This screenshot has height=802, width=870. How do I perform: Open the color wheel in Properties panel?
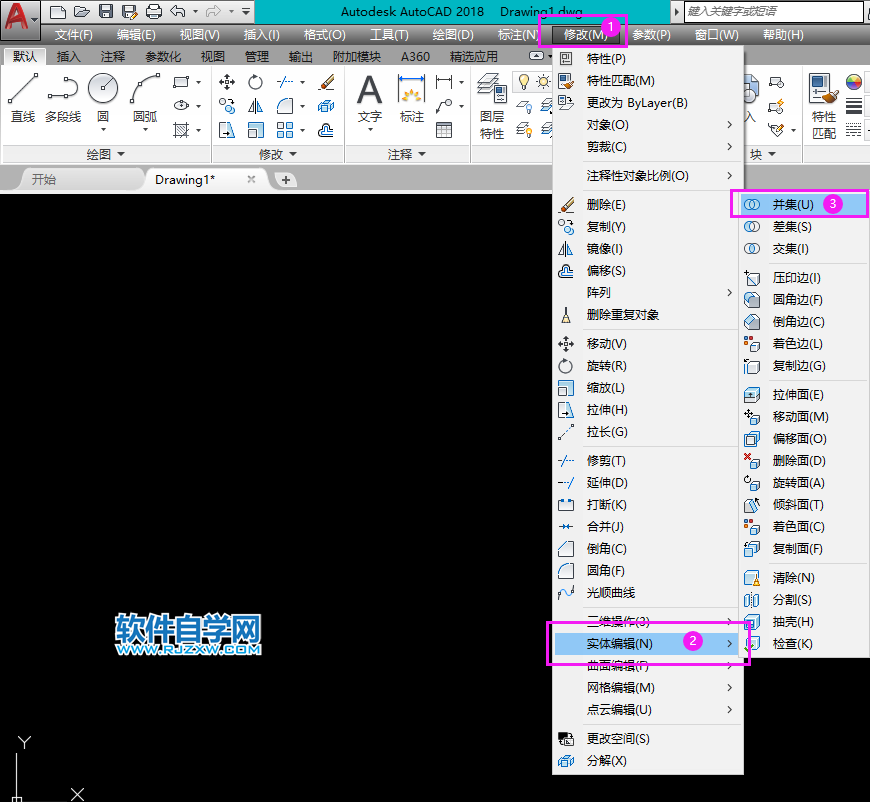click(x=852, y=82)
